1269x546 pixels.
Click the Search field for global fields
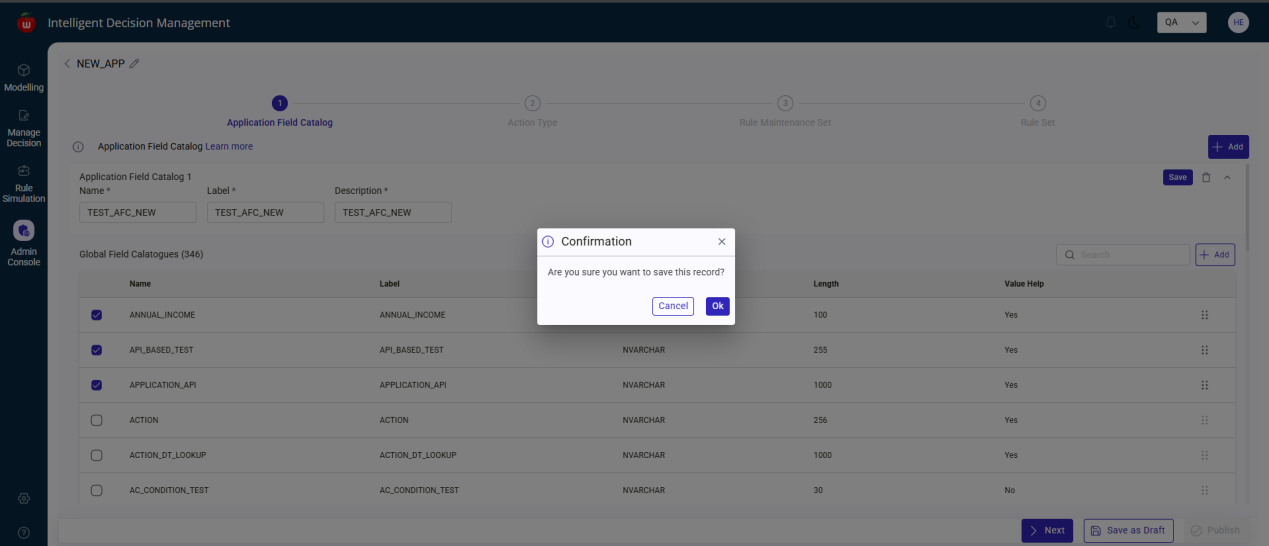1123,255
